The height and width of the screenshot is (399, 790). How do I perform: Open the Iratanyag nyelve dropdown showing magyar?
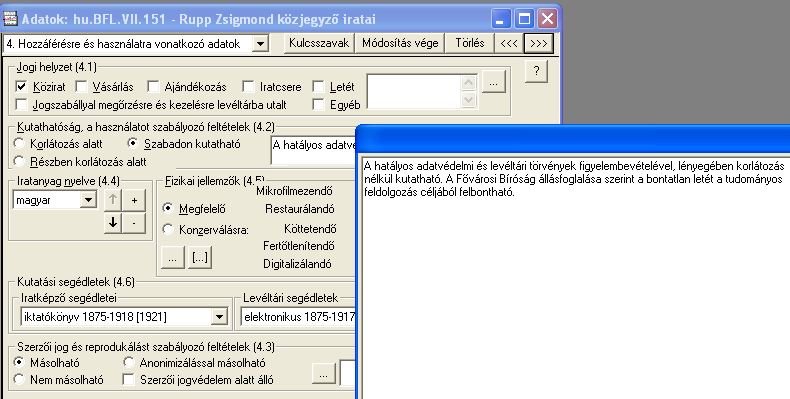tap(88, 200)
